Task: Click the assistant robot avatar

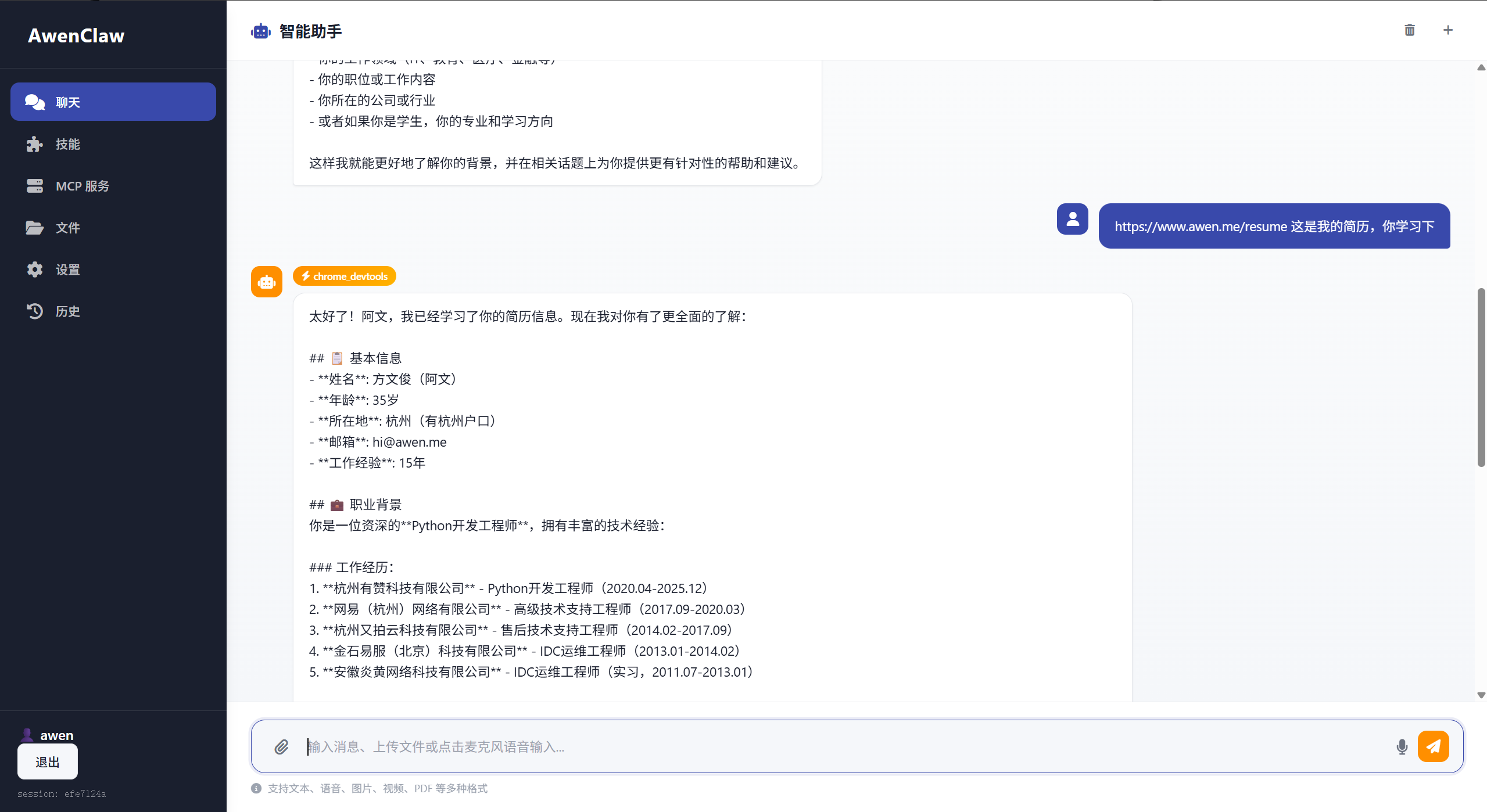Action: click(x=266, y=281)
